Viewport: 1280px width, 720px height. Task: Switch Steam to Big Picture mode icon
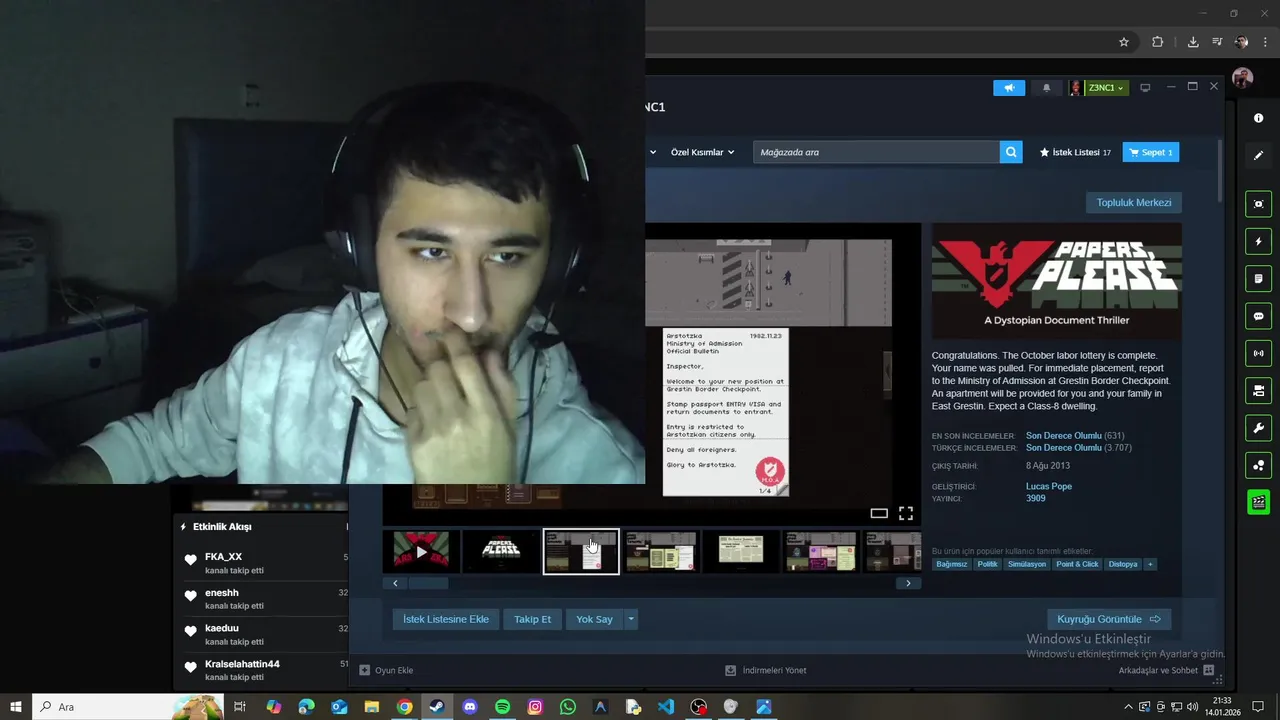tap(1145, 88)
